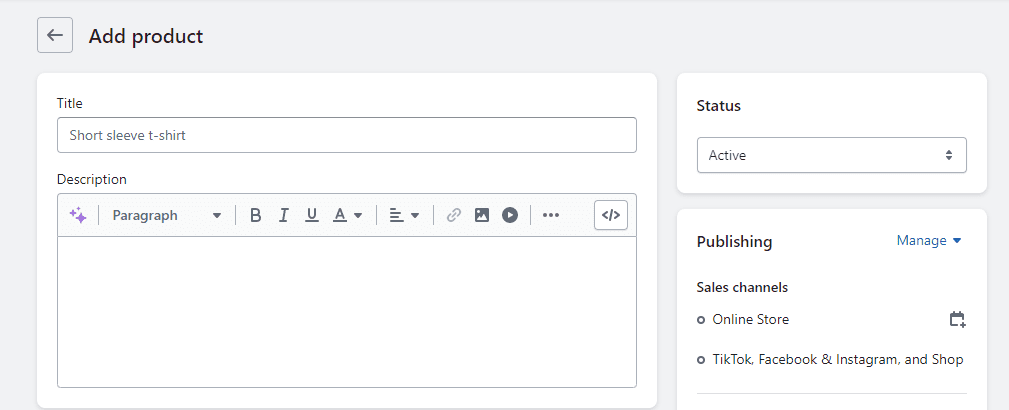Insert a link in description
Screen dimensions: 1009x410
(454, 215)
